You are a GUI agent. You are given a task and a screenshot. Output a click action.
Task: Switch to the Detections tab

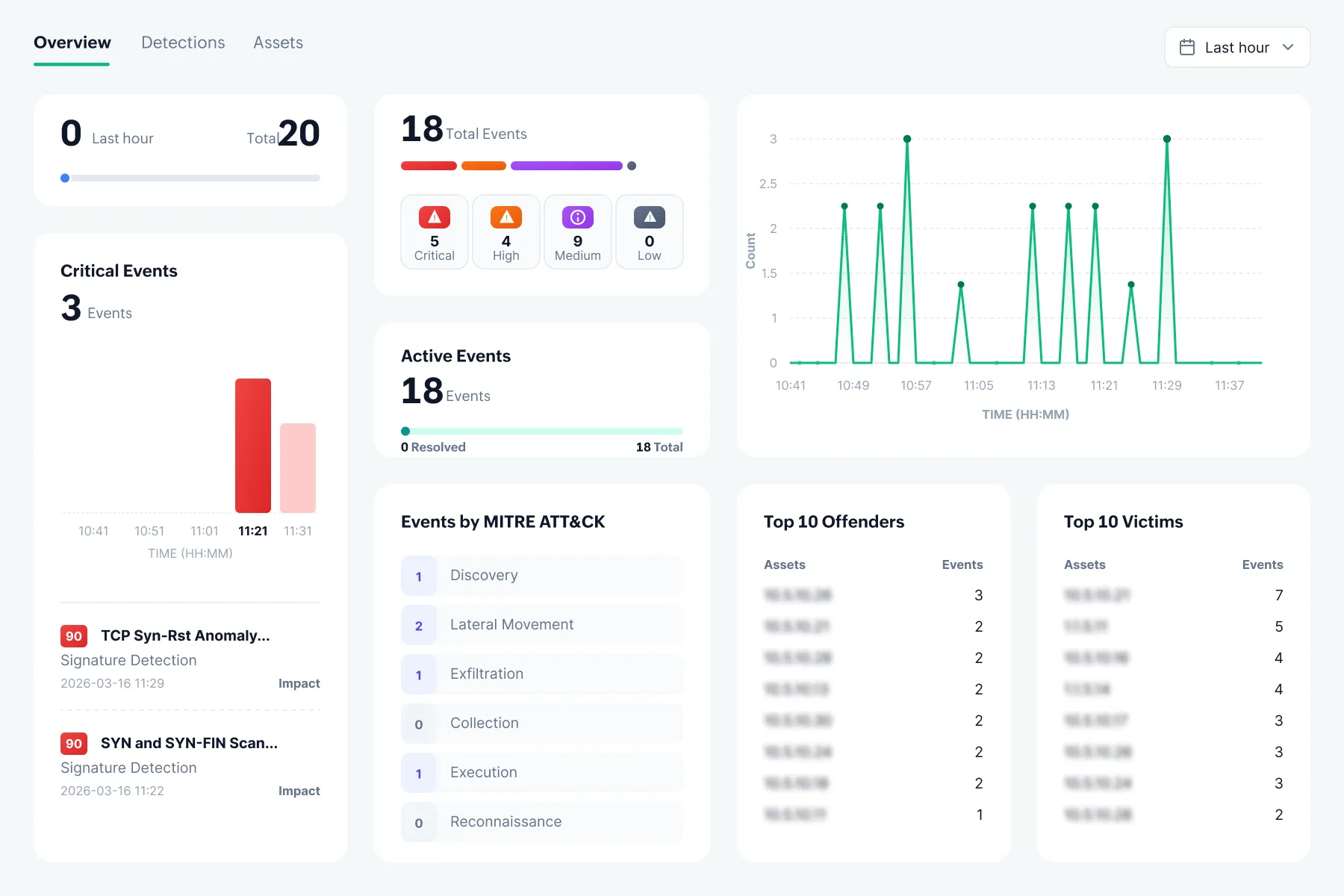[182, 43]
